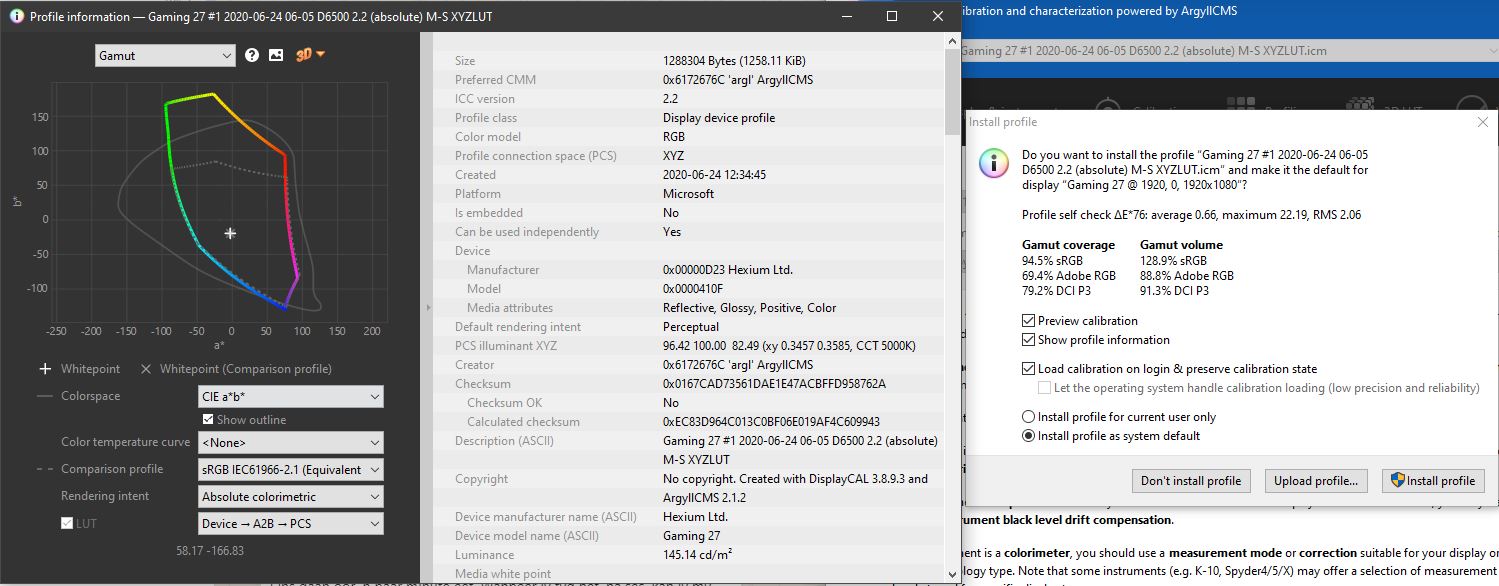Click the 'Copyright' label in details
Viewport: 1499px width, 586px height.
481,479
